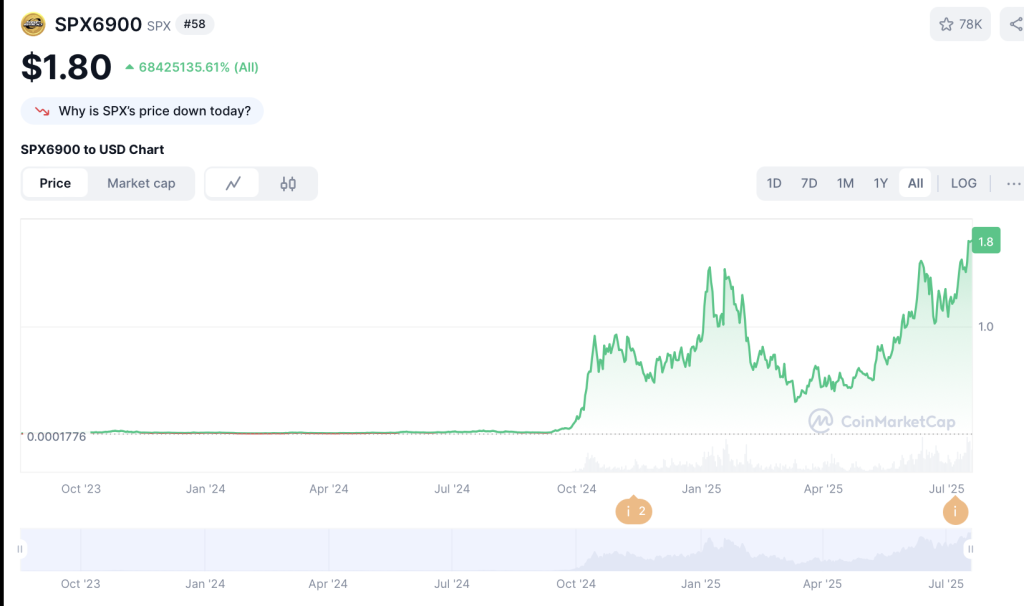Set chart range to All

click(x=916, y=183)
